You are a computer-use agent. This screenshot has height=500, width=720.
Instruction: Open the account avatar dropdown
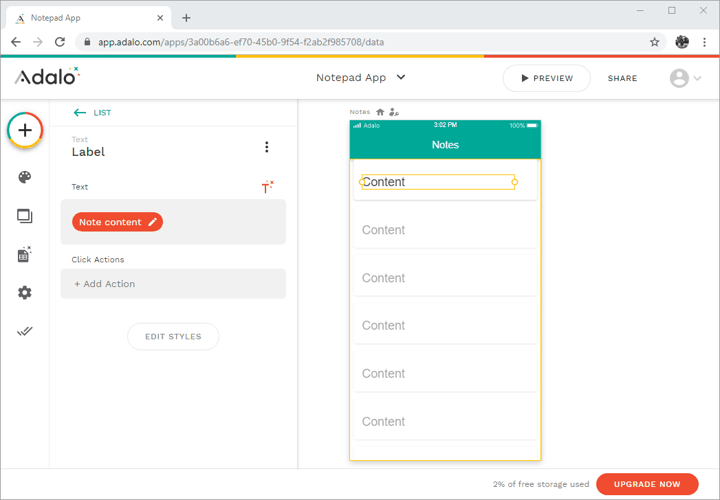tap(686, 78)
